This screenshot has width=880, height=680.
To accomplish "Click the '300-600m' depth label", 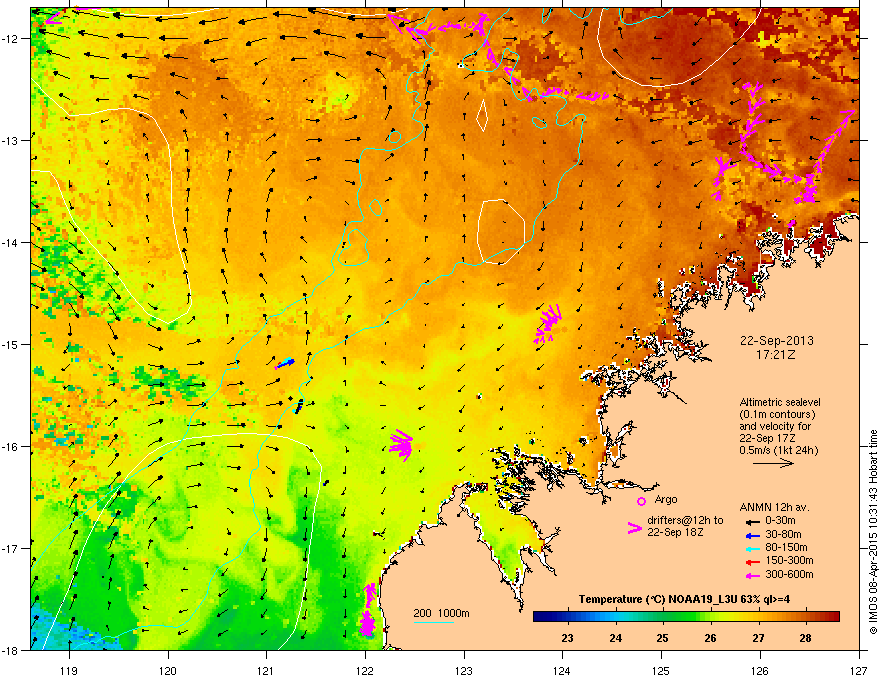I will 789,575.
